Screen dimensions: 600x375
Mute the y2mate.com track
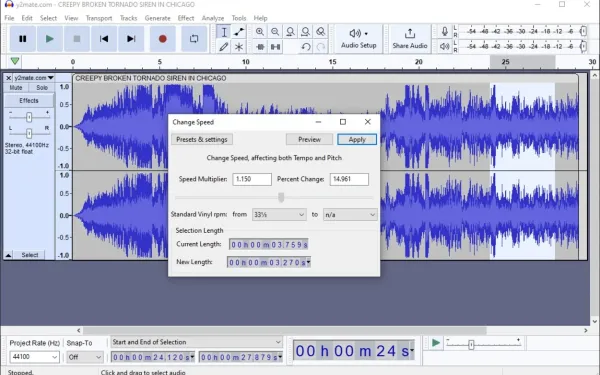(16, 88)
